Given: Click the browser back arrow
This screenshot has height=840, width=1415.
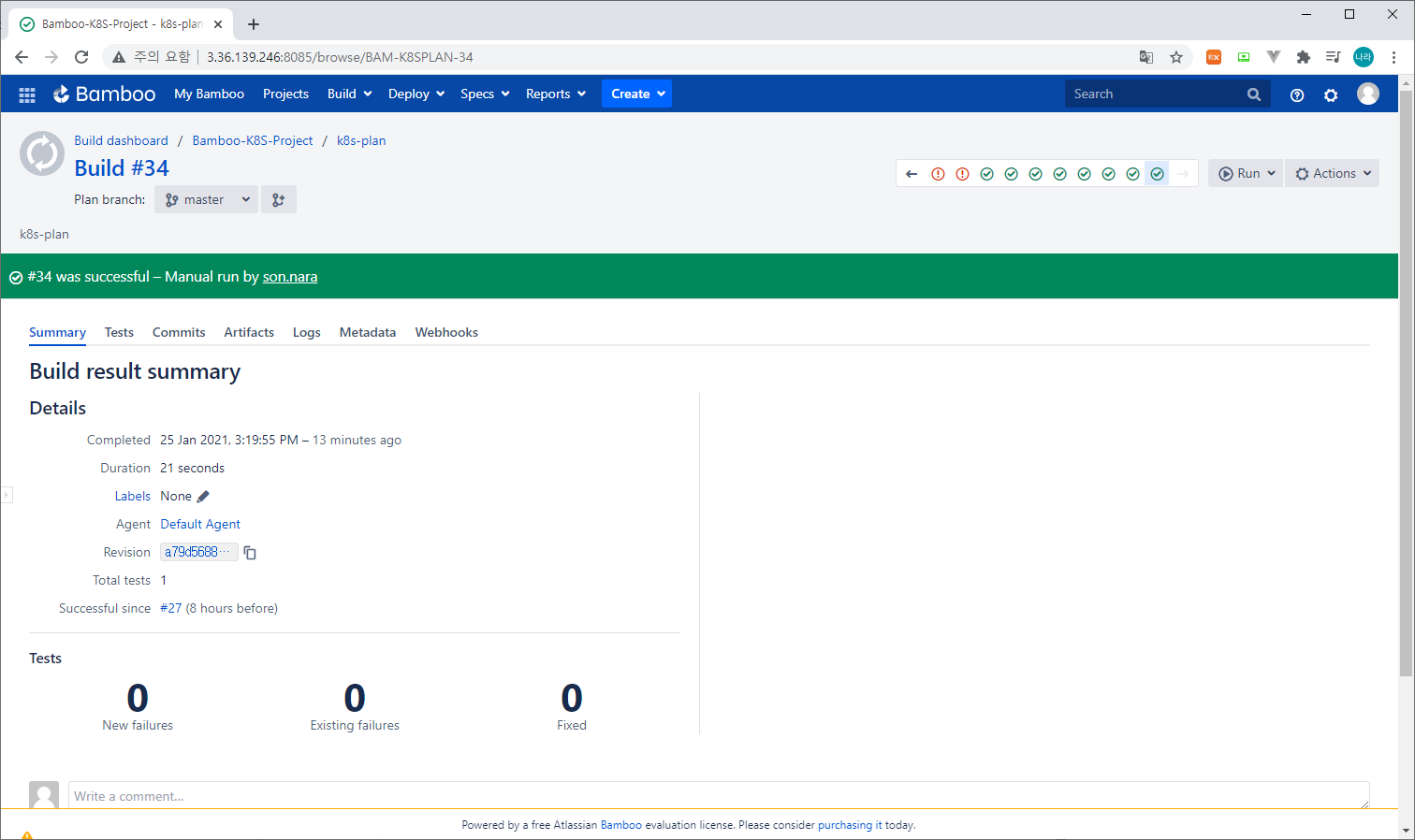Looking at the screenshot, I should click(x=22, y=57).
